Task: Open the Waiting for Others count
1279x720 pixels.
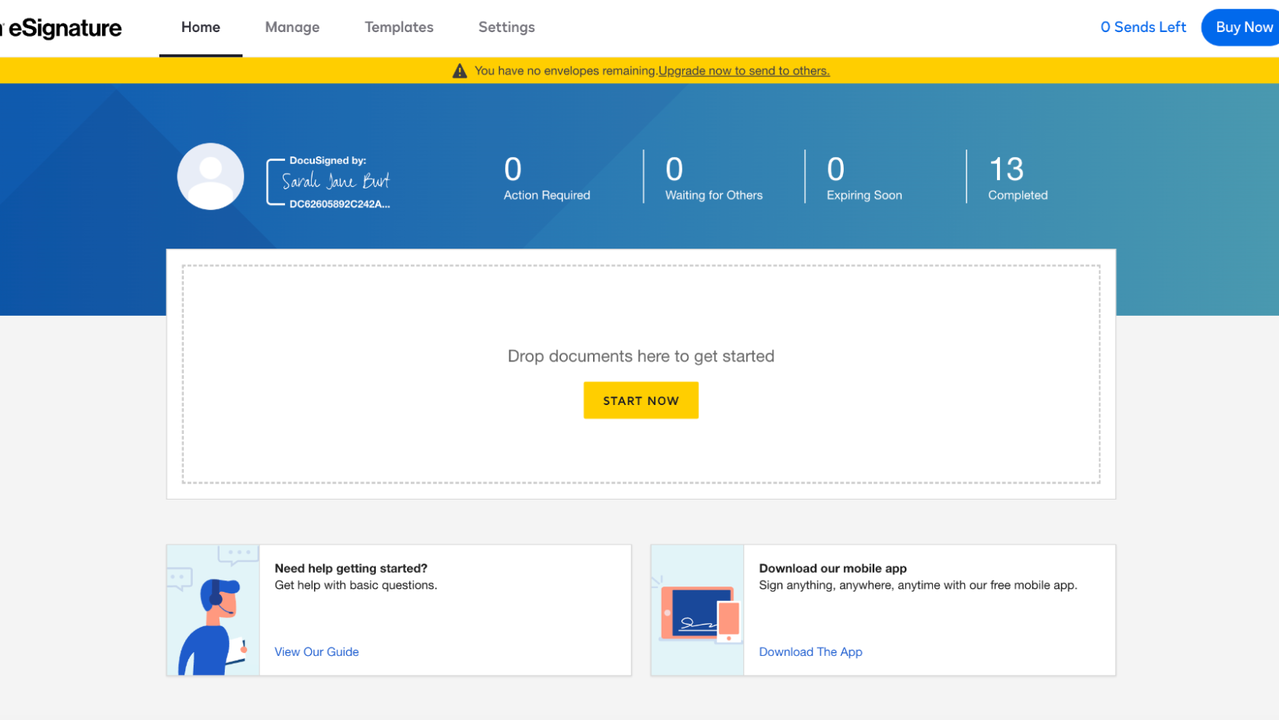Action: click(713, 178)
